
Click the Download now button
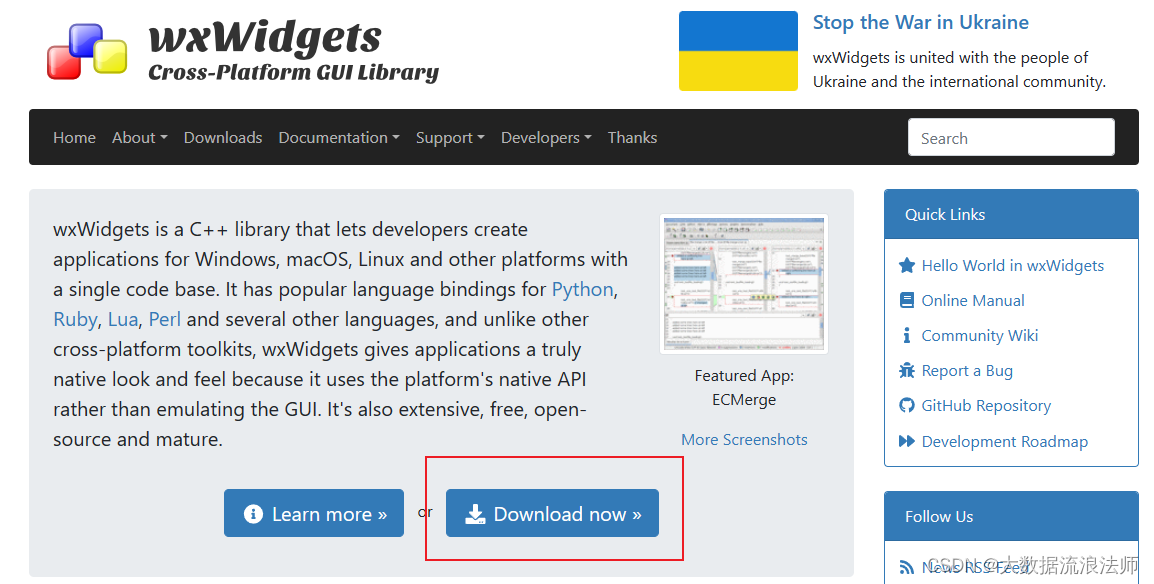point(552,513)
